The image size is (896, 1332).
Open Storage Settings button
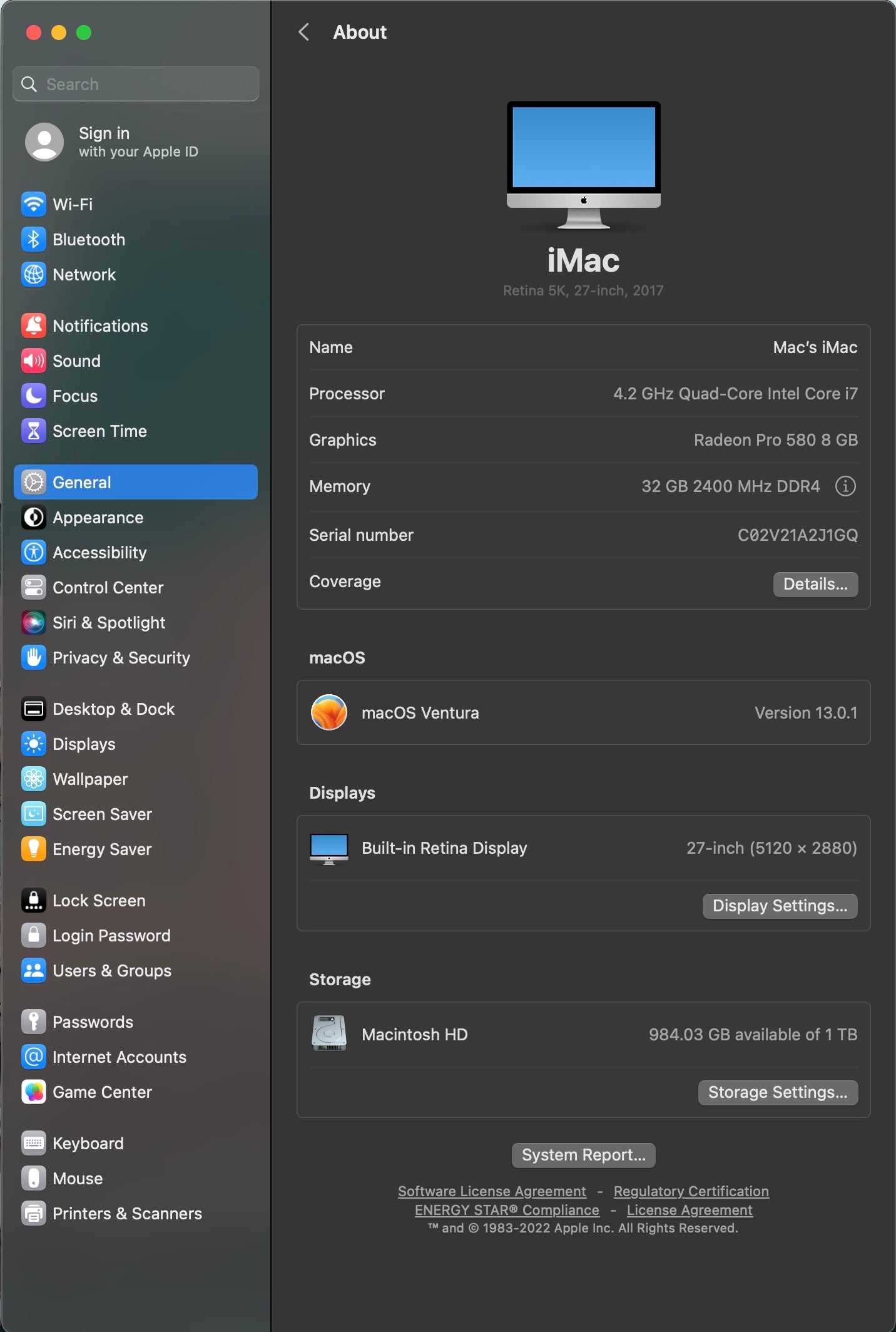(x=778, y=1092)
